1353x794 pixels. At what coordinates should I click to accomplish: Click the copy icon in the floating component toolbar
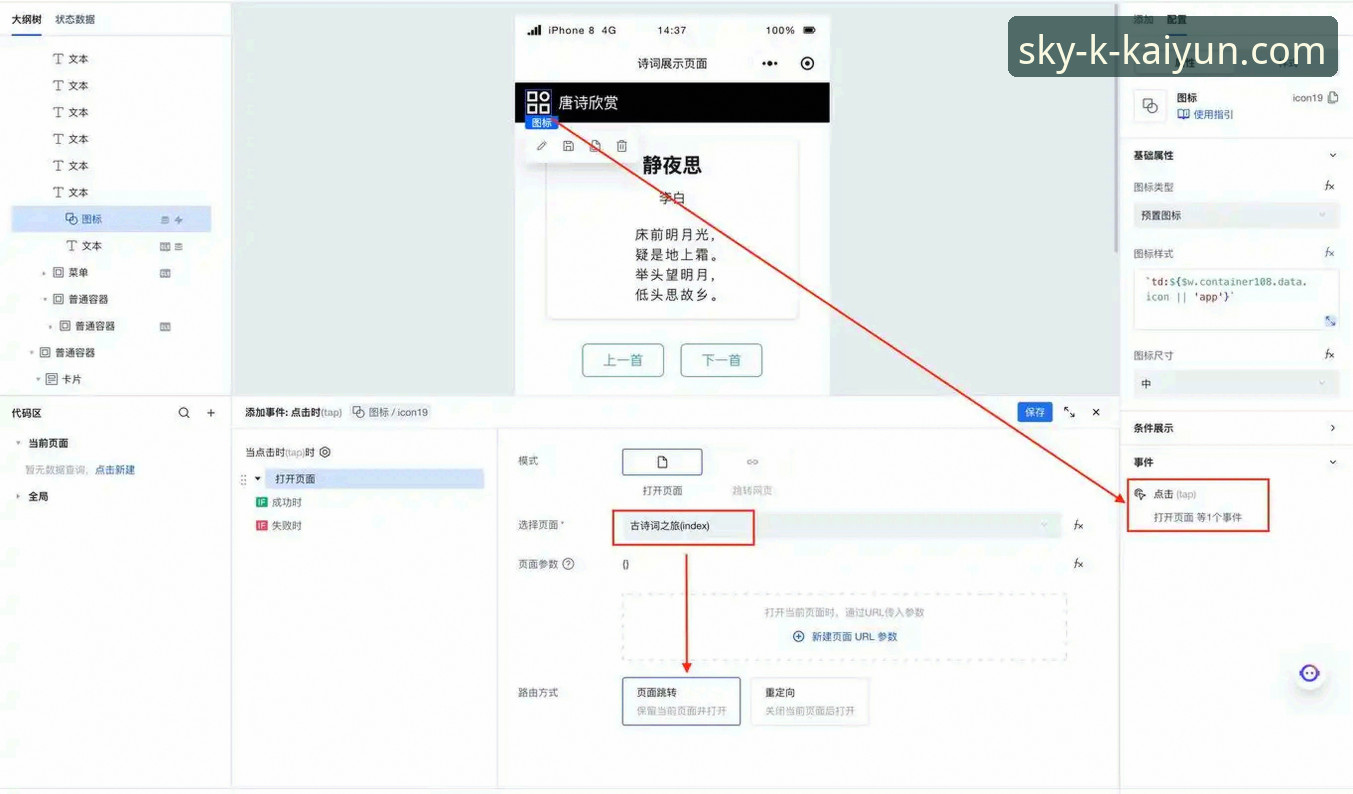pyautogui.click(x=595, y=146)
